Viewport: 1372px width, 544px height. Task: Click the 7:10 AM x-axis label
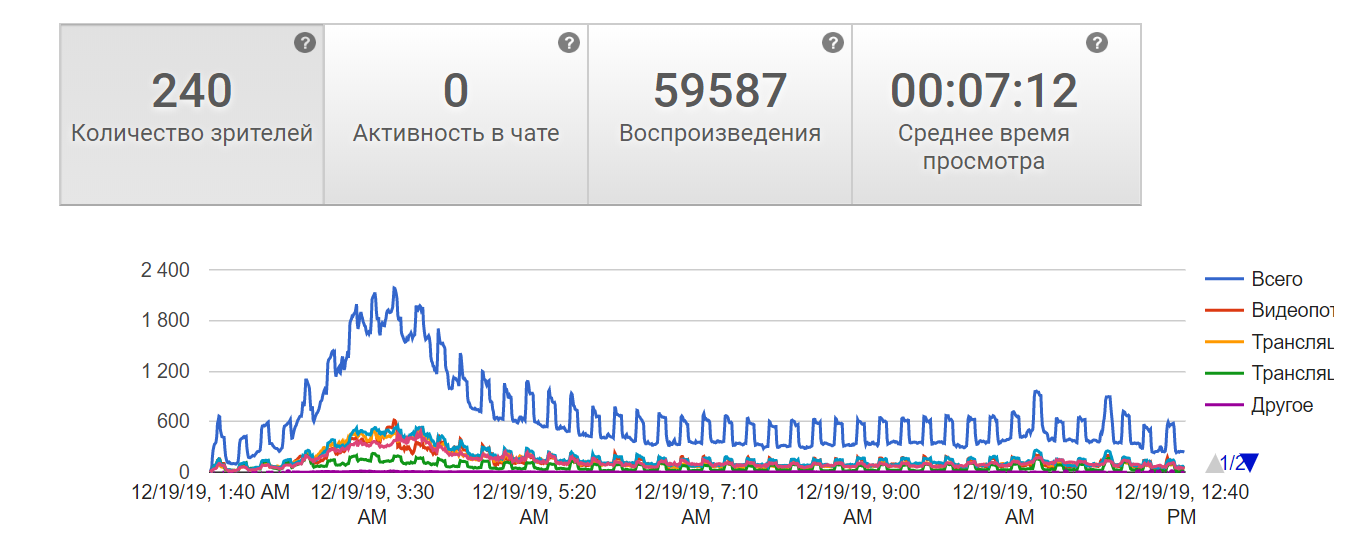[696, 504]
